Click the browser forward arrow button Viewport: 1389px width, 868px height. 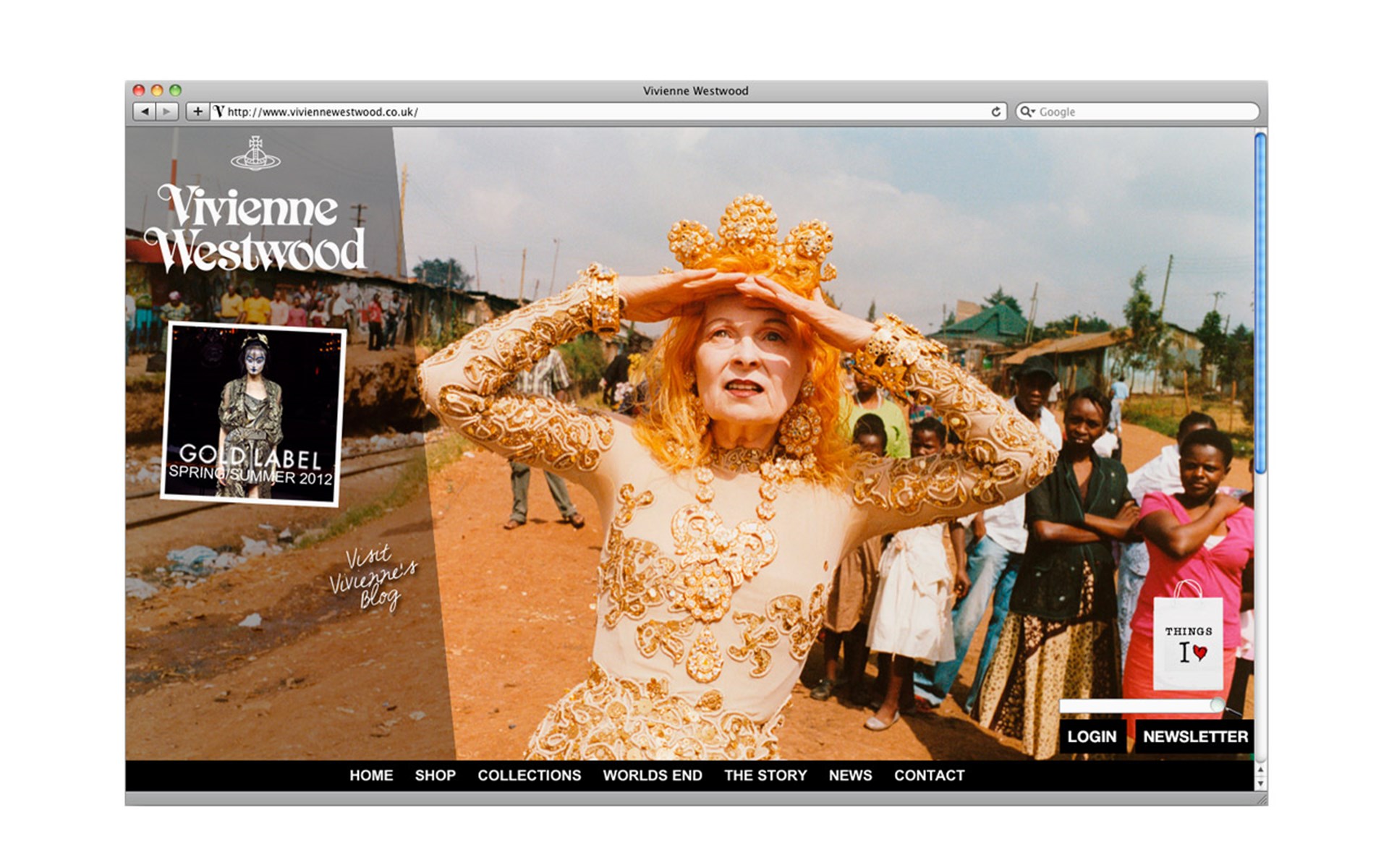tap(167, 111)
